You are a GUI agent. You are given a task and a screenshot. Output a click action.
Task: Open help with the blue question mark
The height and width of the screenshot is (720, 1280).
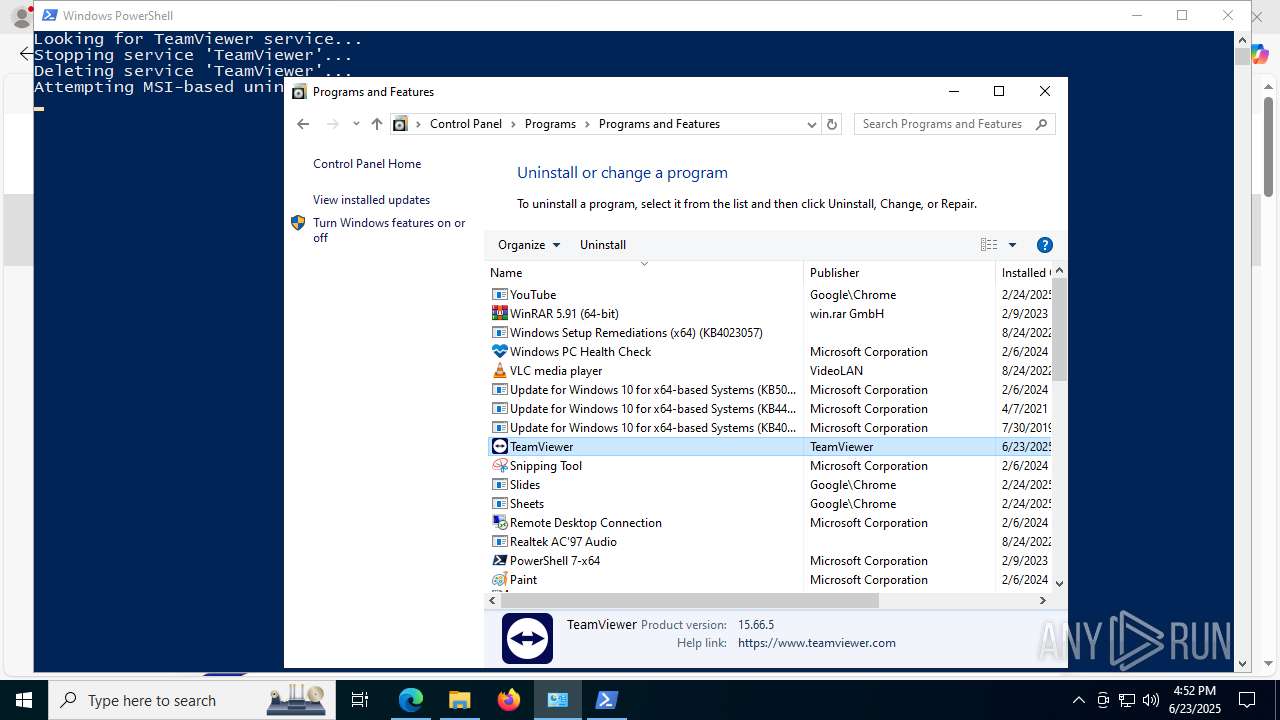point(1045,245)
